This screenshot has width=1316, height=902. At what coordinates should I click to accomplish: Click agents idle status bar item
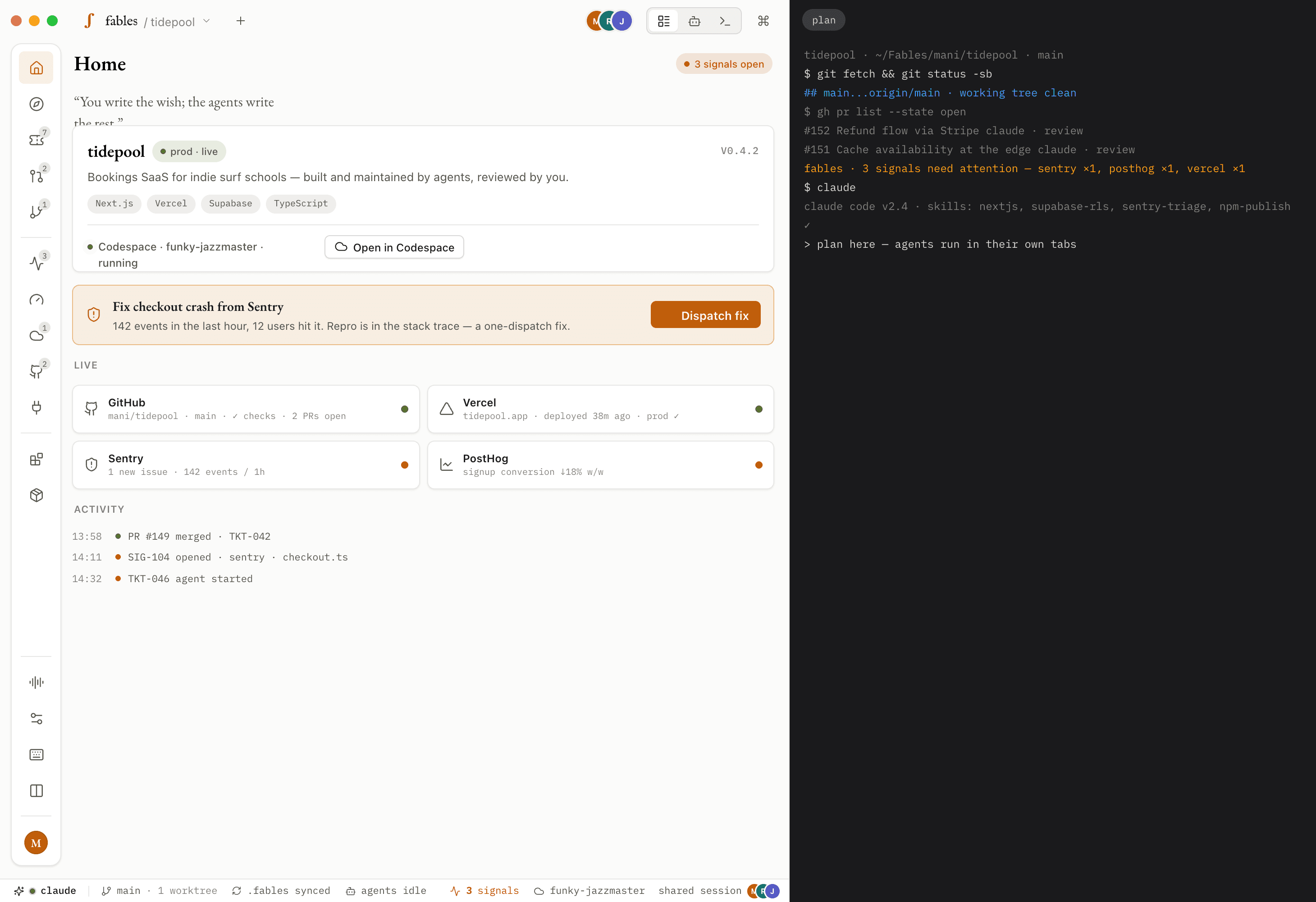tap(386, 891)
